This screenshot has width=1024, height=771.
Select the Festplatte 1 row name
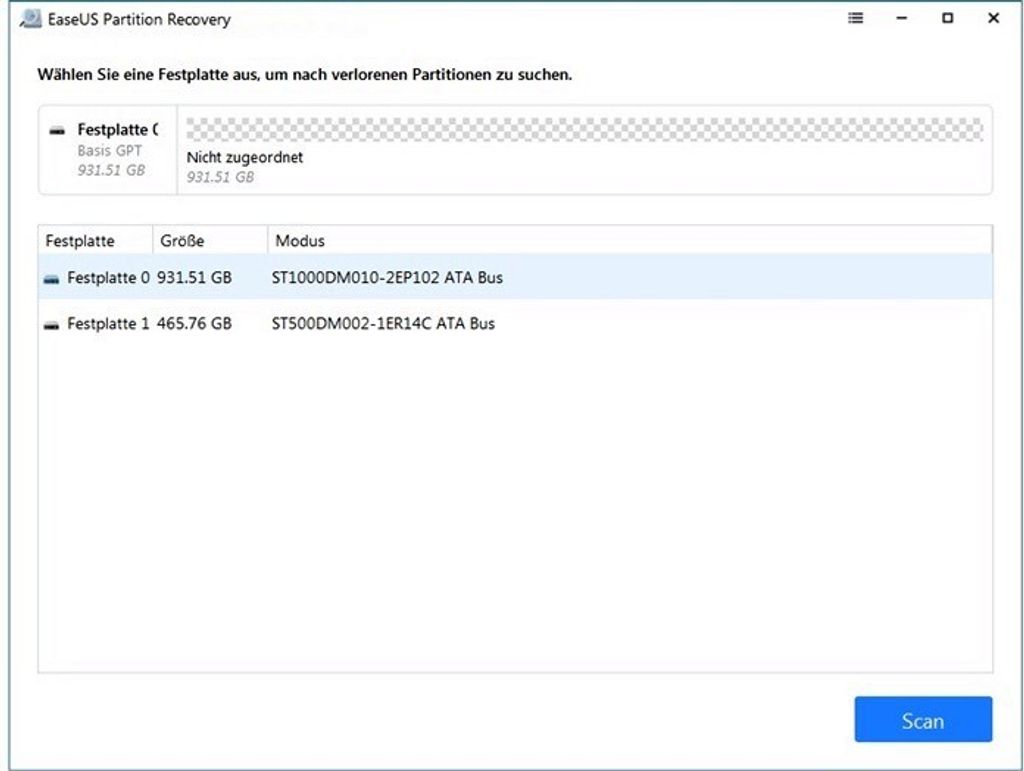click(108, 324)
